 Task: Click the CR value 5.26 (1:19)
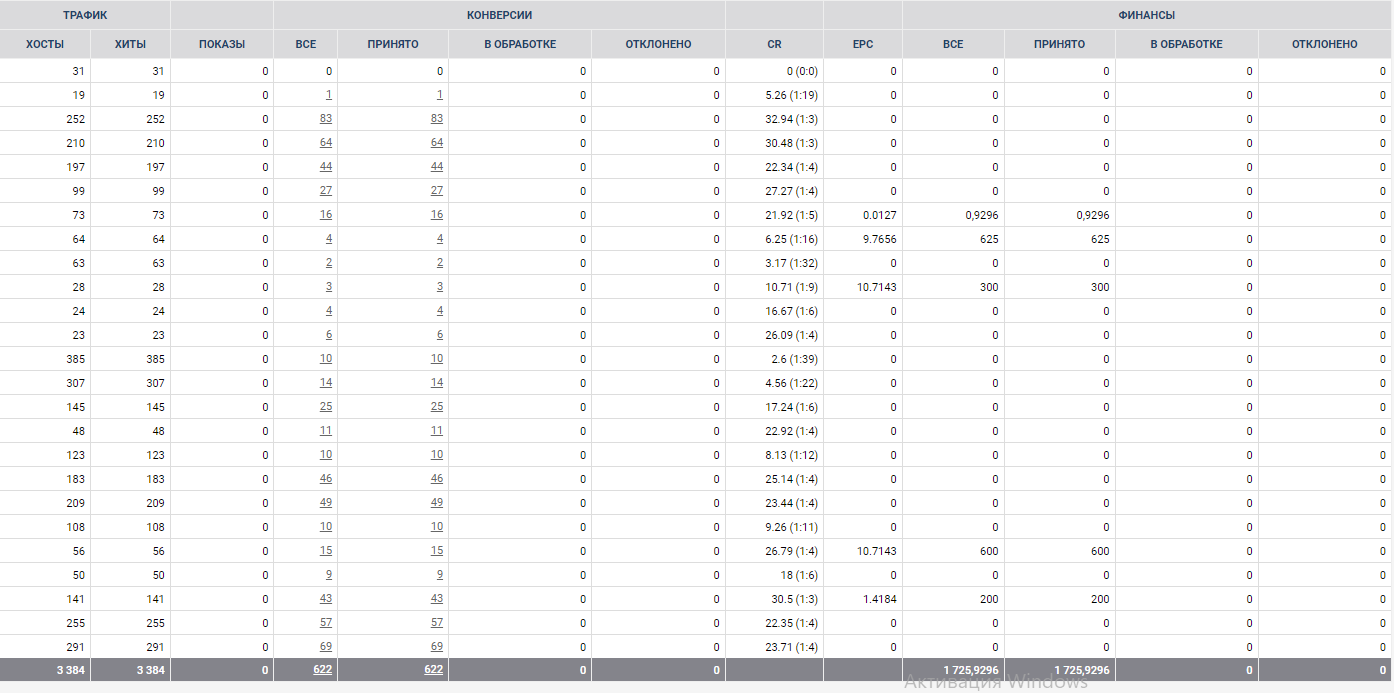click(791, 95)
